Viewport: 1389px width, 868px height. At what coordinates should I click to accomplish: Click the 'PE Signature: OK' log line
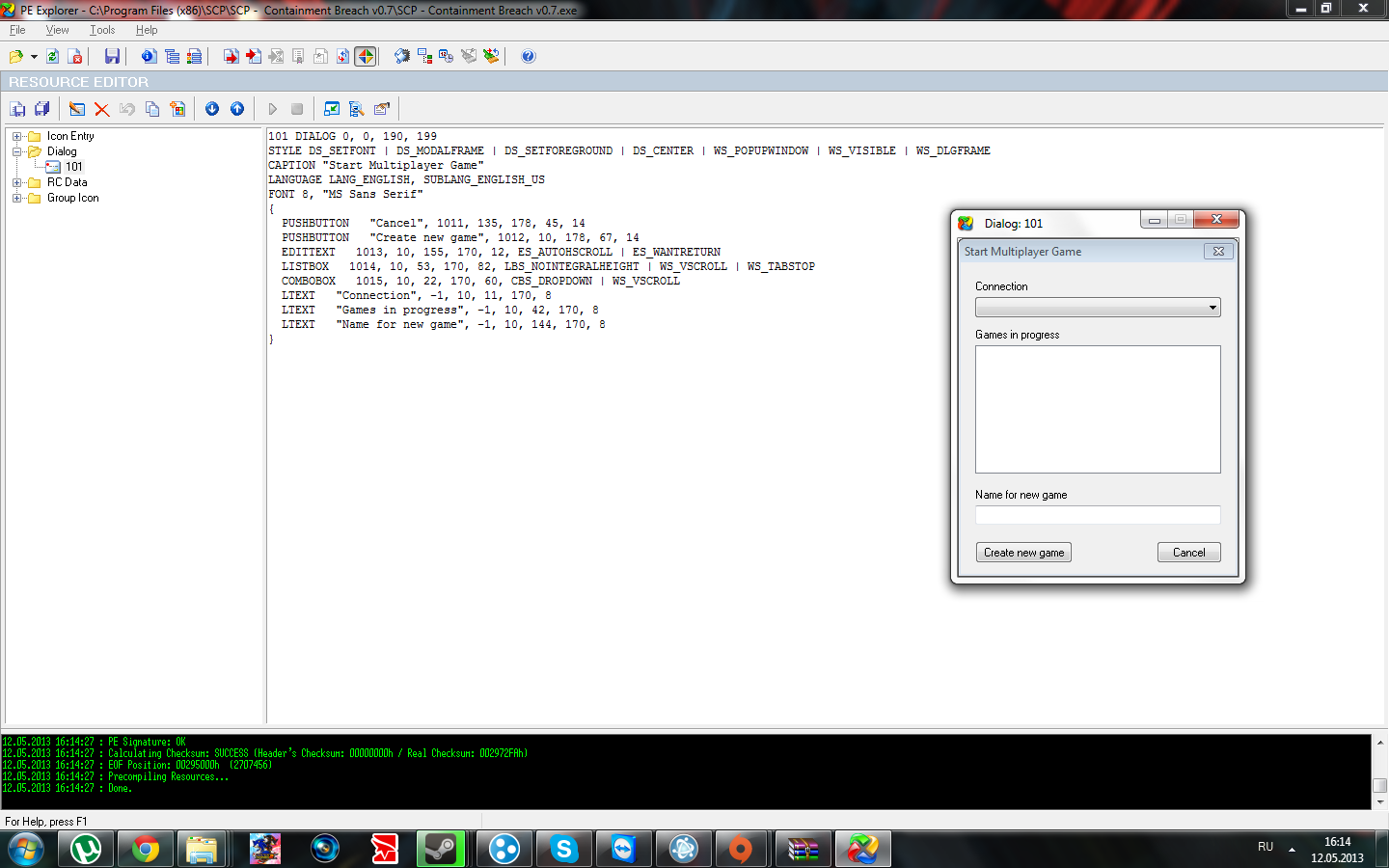click(95, 742)
